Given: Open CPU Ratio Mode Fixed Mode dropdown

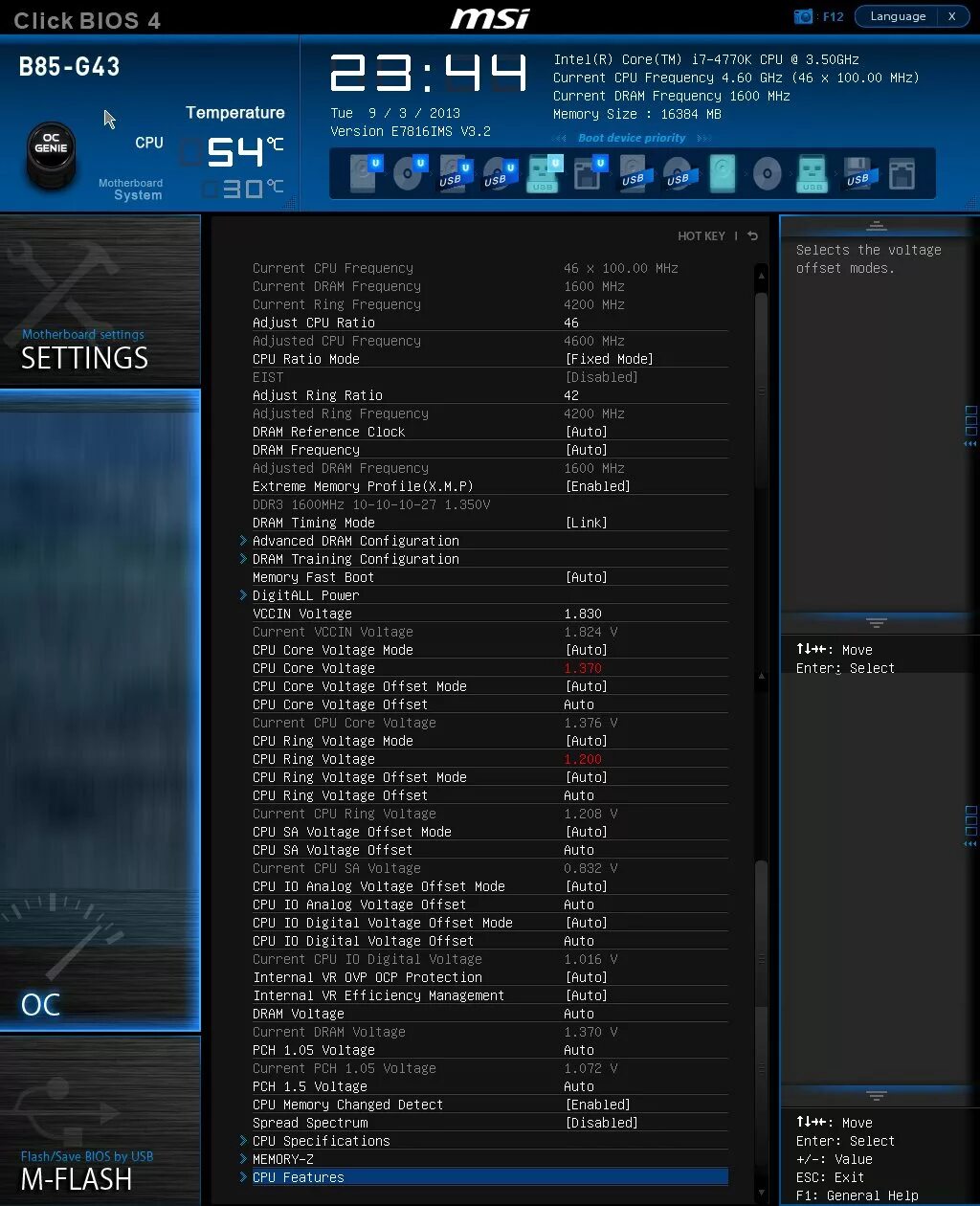Looking at the screenshot, I should point(610,359).
